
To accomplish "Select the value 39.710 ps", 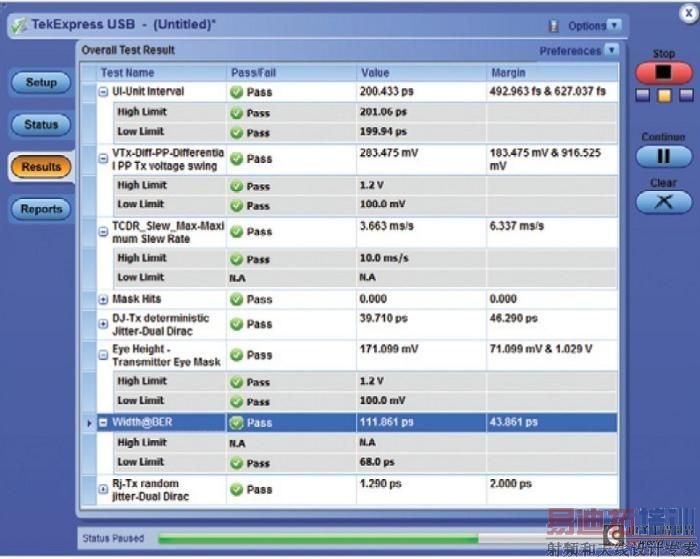I will click(x=384, y=318).
